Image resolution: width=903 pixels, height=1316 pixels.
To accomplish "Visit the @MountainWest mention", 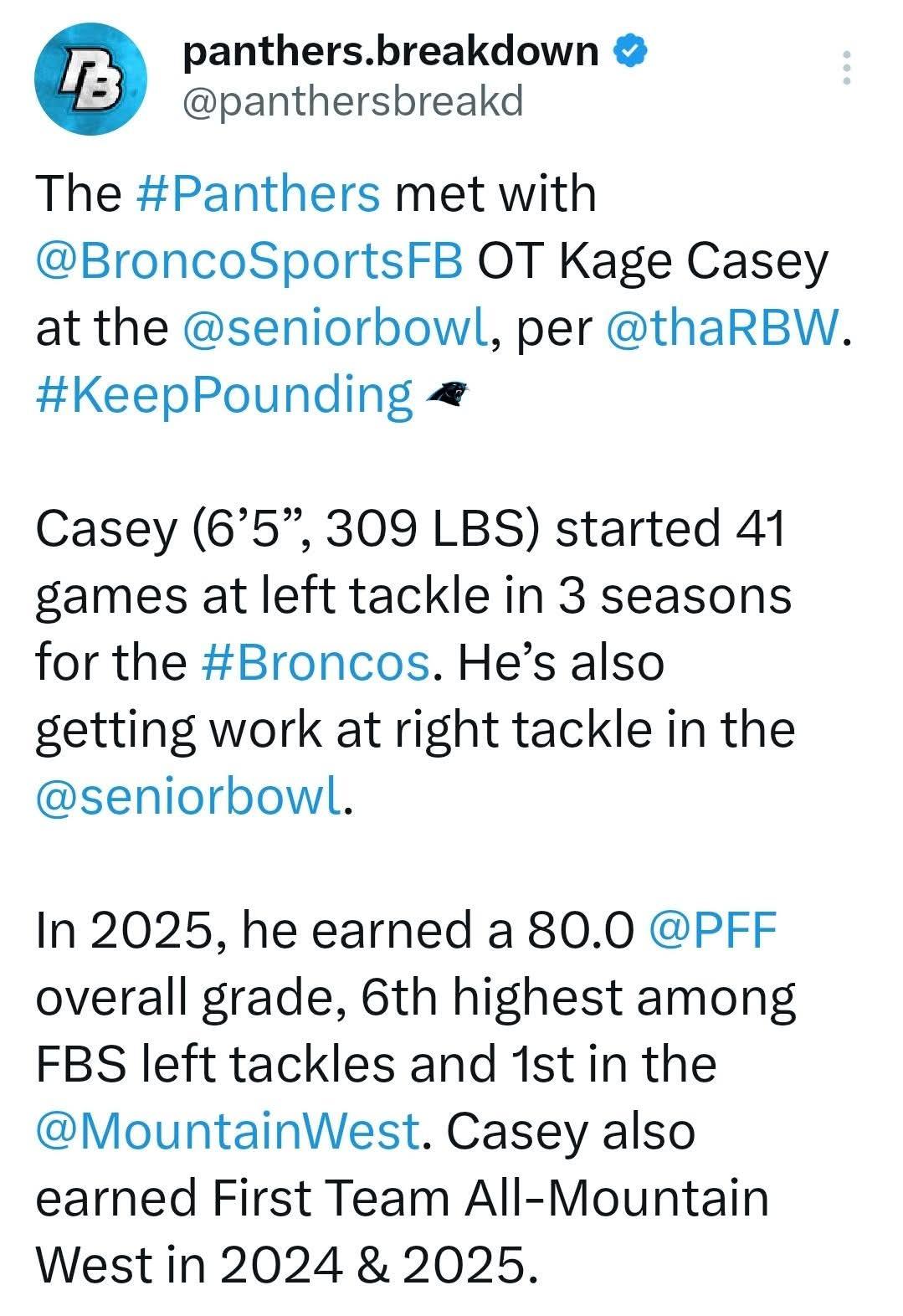I will click(x=228, y=1131).
